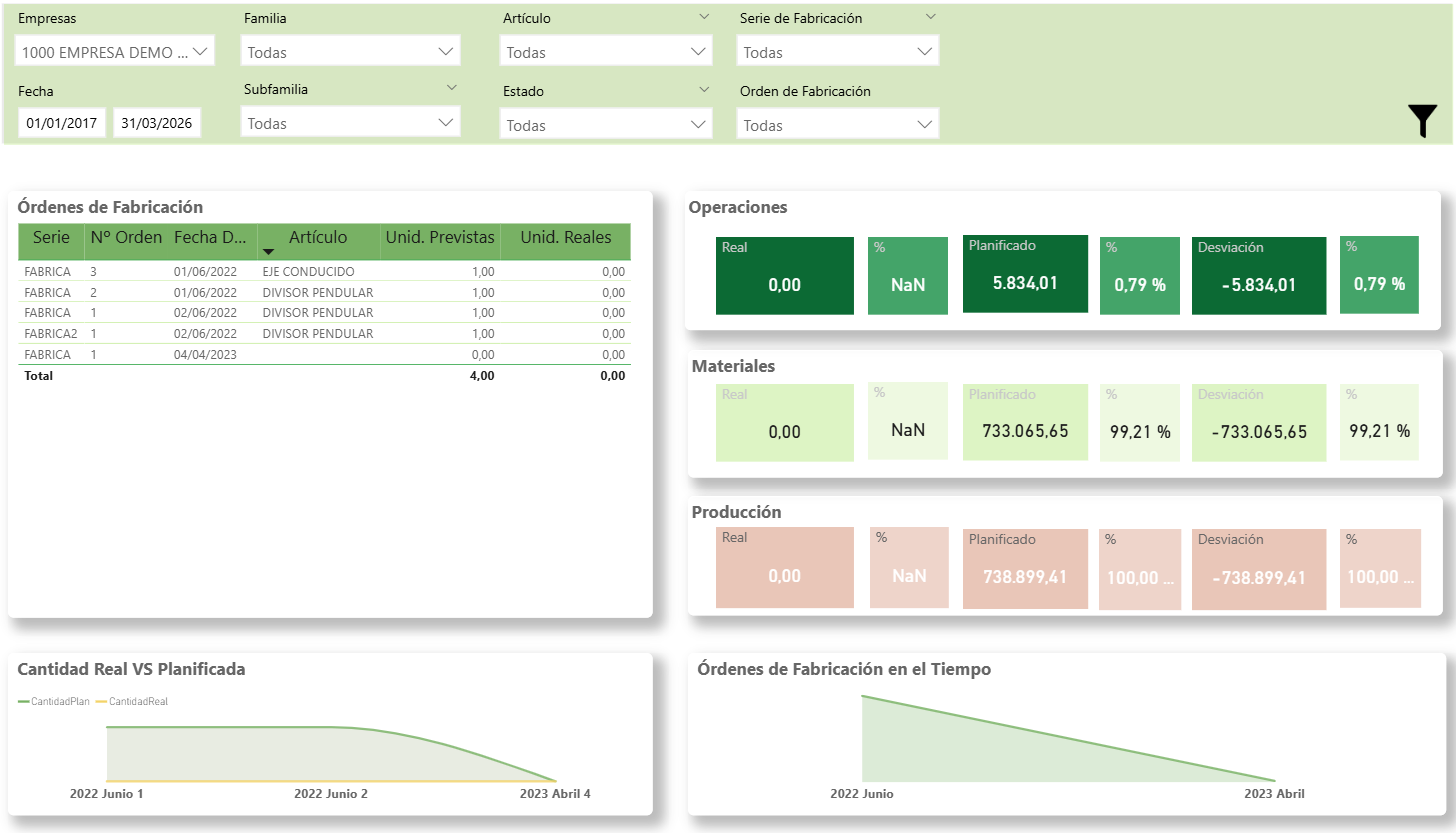
Task: Toggle CantidadReal legend entry
Action: [133, 702]
